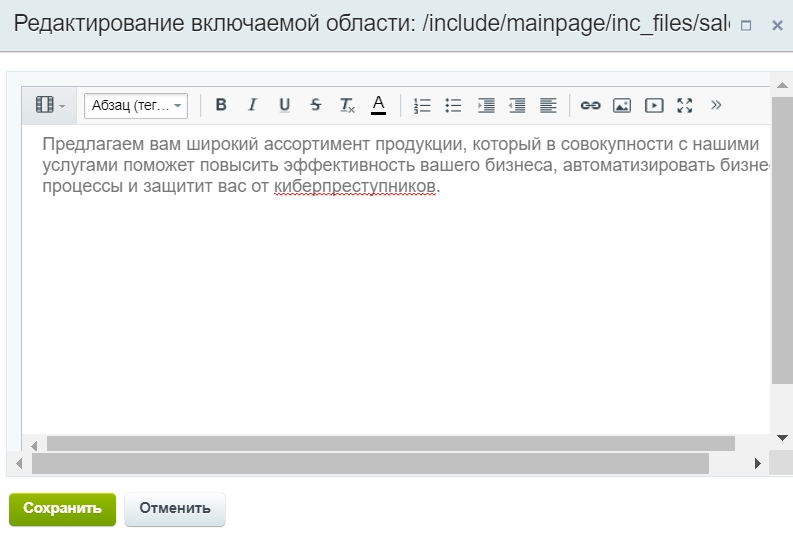Open the editor view mode switcher

(x=50, y=105)
